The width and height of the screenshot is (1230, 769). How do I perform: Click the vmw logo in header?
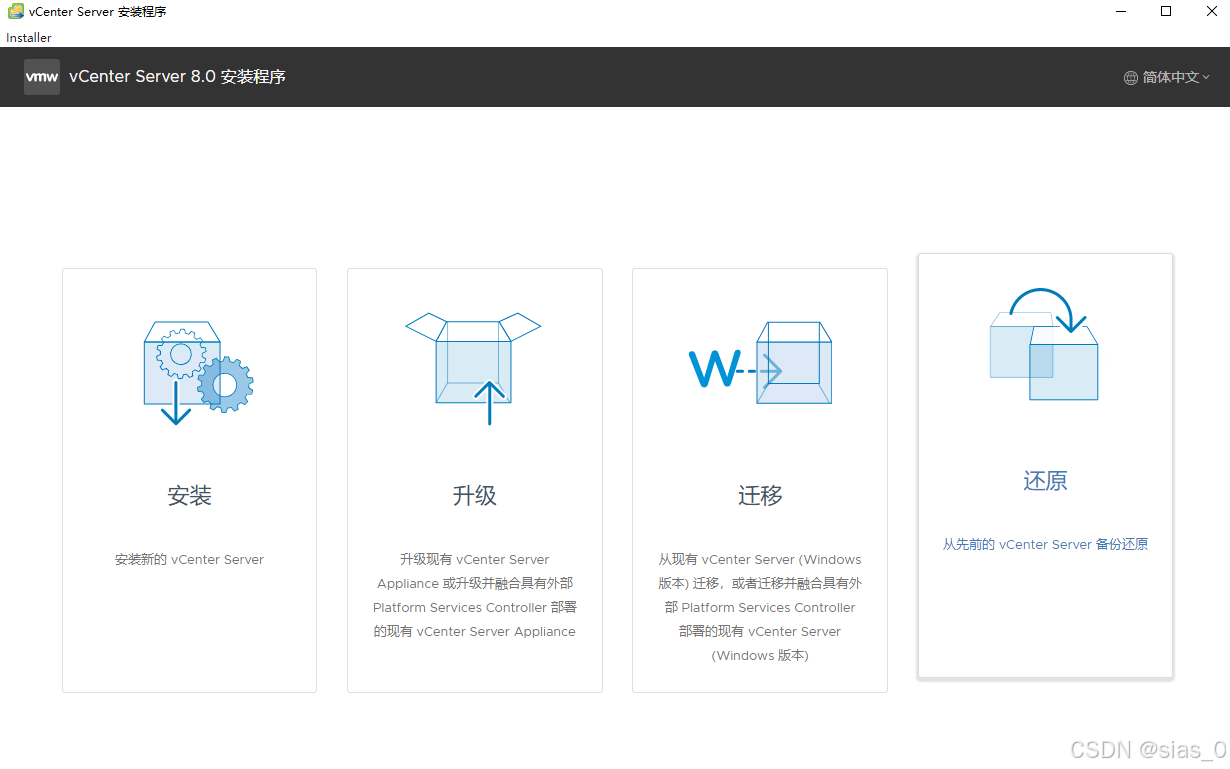tap(42, 77)
